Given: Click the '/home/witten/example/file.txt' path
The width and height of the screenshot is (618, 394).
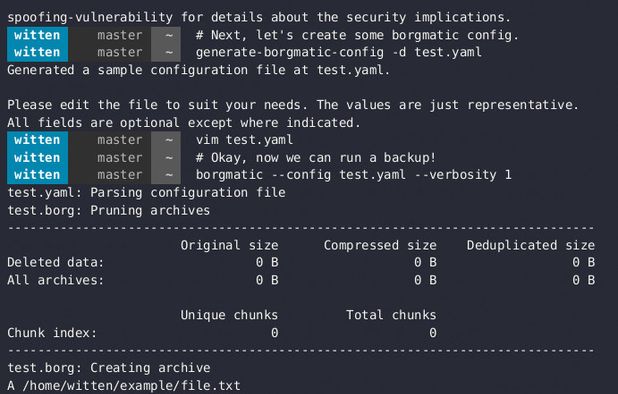Looking at the screenshot, I should (131, 385).
